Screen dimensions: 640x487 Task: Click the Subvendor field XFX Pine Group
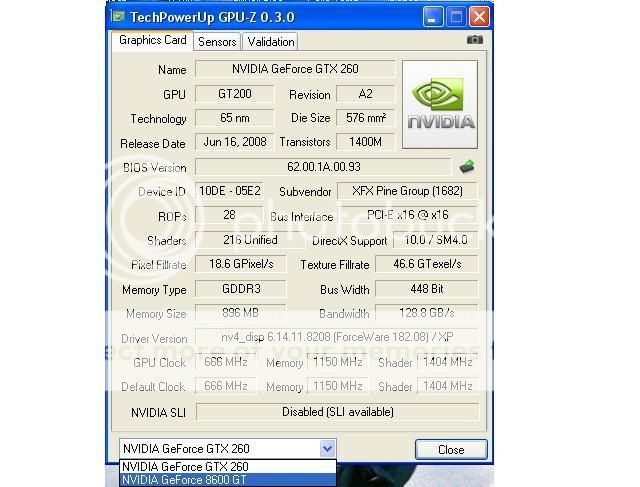[x=407, y=191]
